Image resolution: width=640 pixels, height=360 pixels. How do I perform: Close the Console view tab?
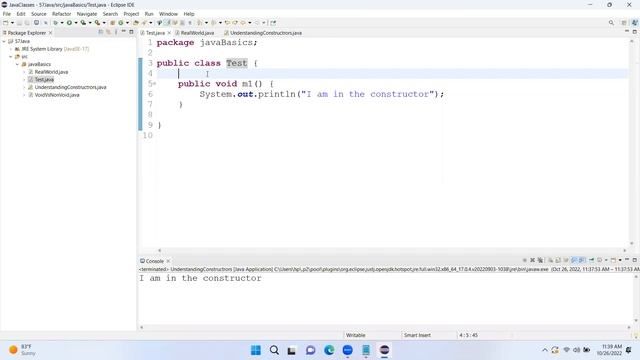(168, 261)
